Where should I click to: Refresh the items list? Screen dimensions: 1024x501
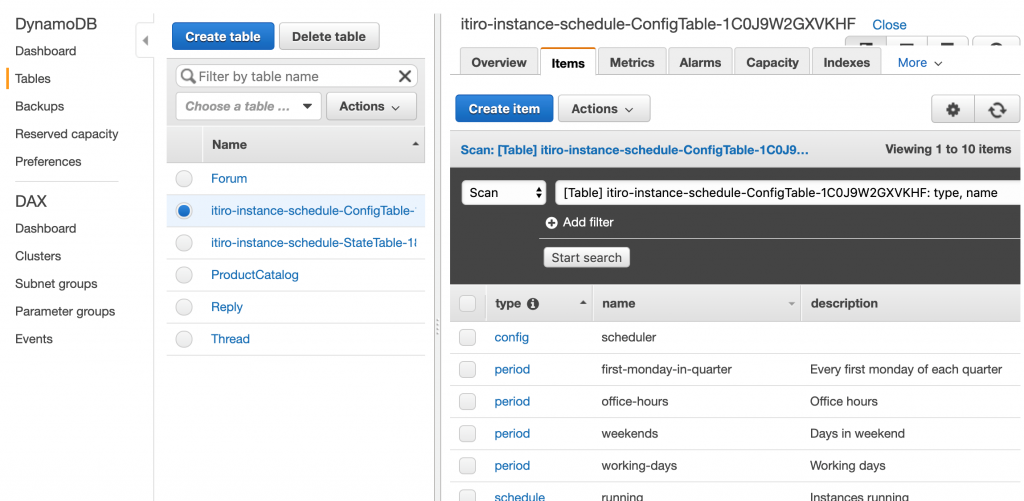(x=996, y=109)
